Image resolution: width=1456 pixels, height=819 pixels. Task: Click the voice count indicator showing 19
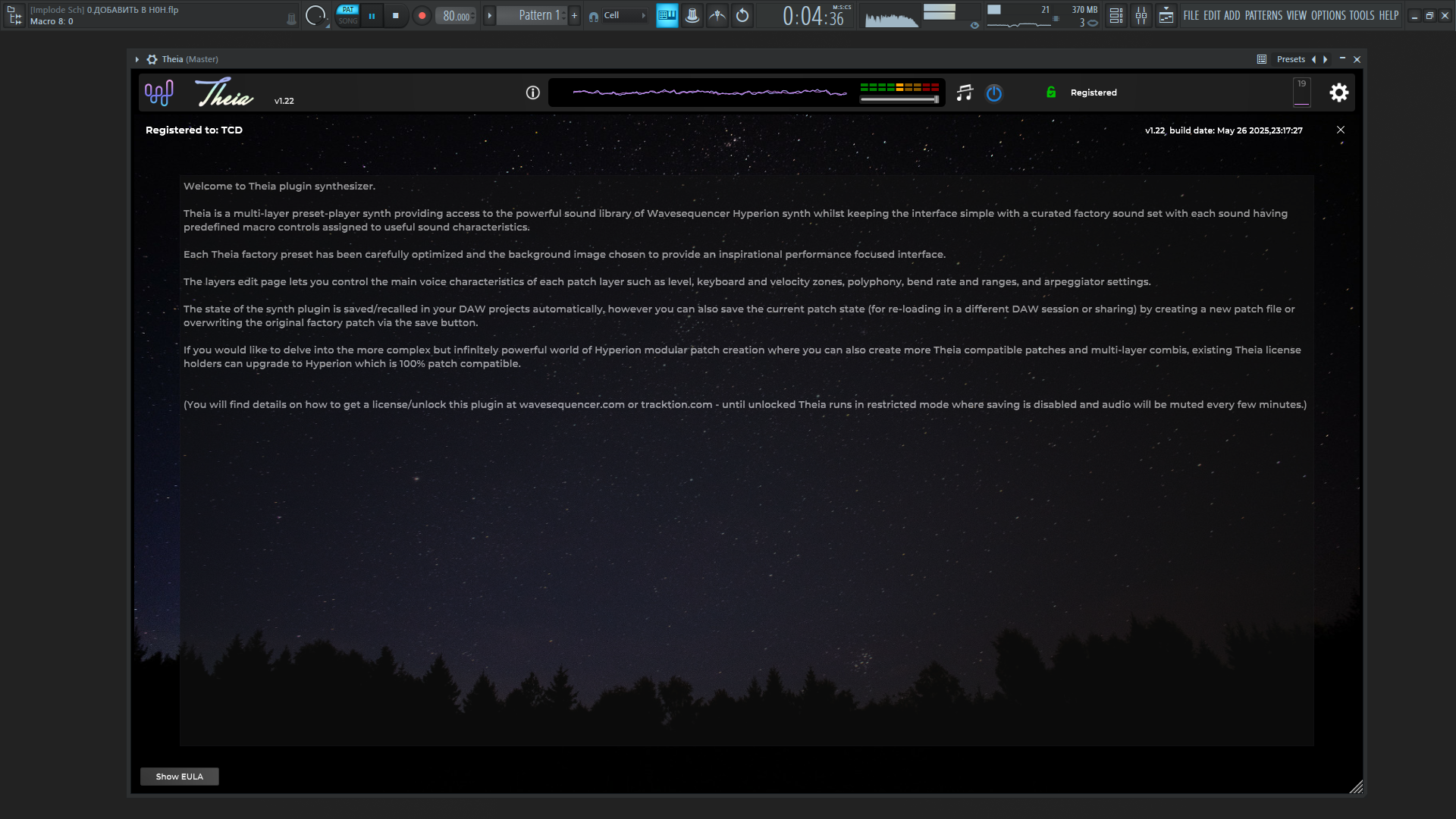(1301, 92)
